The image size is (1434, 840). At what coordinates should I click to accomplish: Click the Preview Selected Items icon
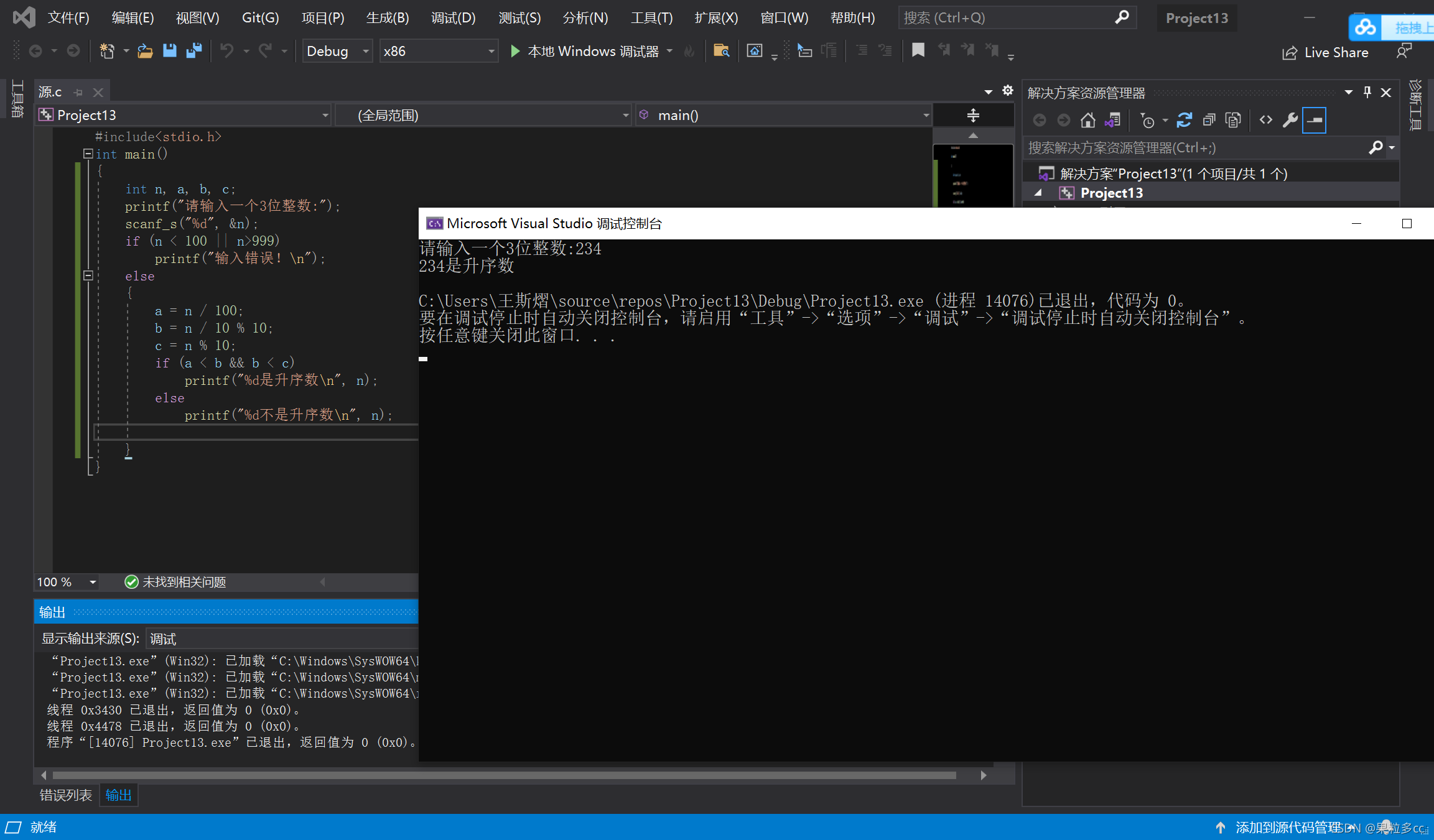pyautogui.click(x=1315, y=120)
